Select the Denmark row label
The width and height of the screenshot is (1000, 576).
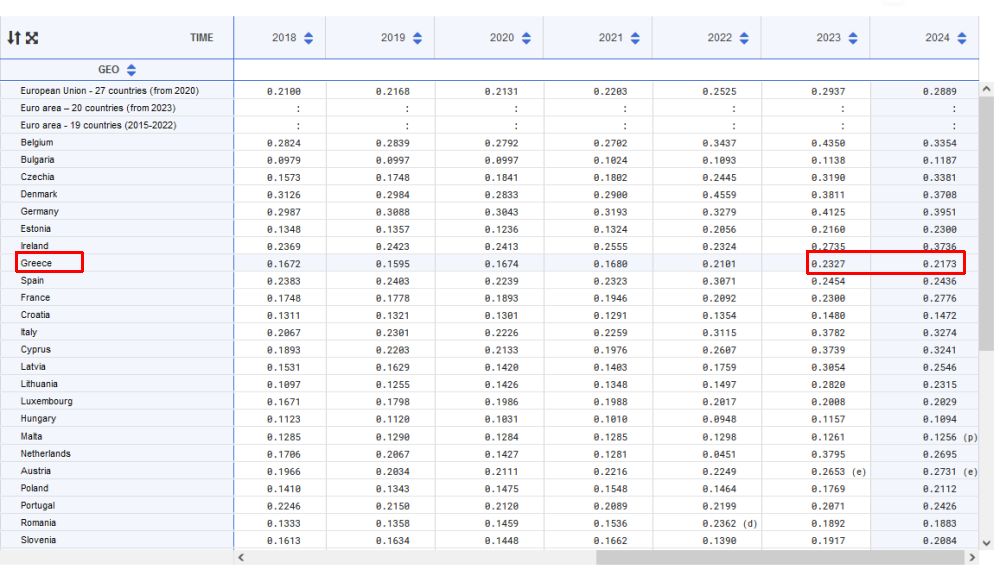point(39,194)
